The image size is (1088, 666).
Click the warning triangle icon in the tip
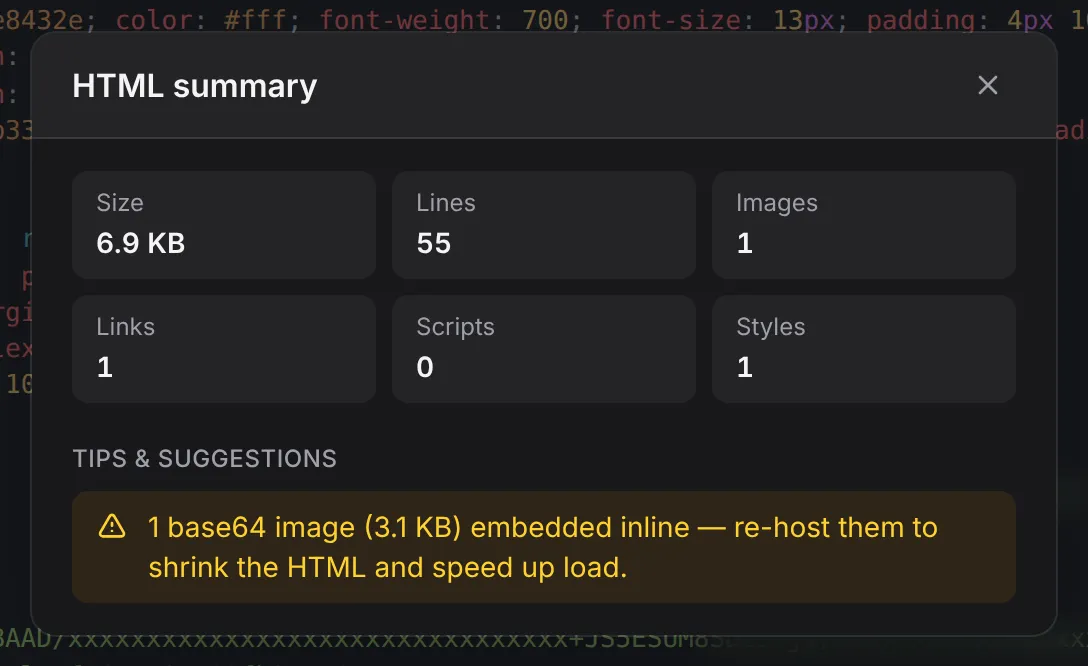(112, 527)
